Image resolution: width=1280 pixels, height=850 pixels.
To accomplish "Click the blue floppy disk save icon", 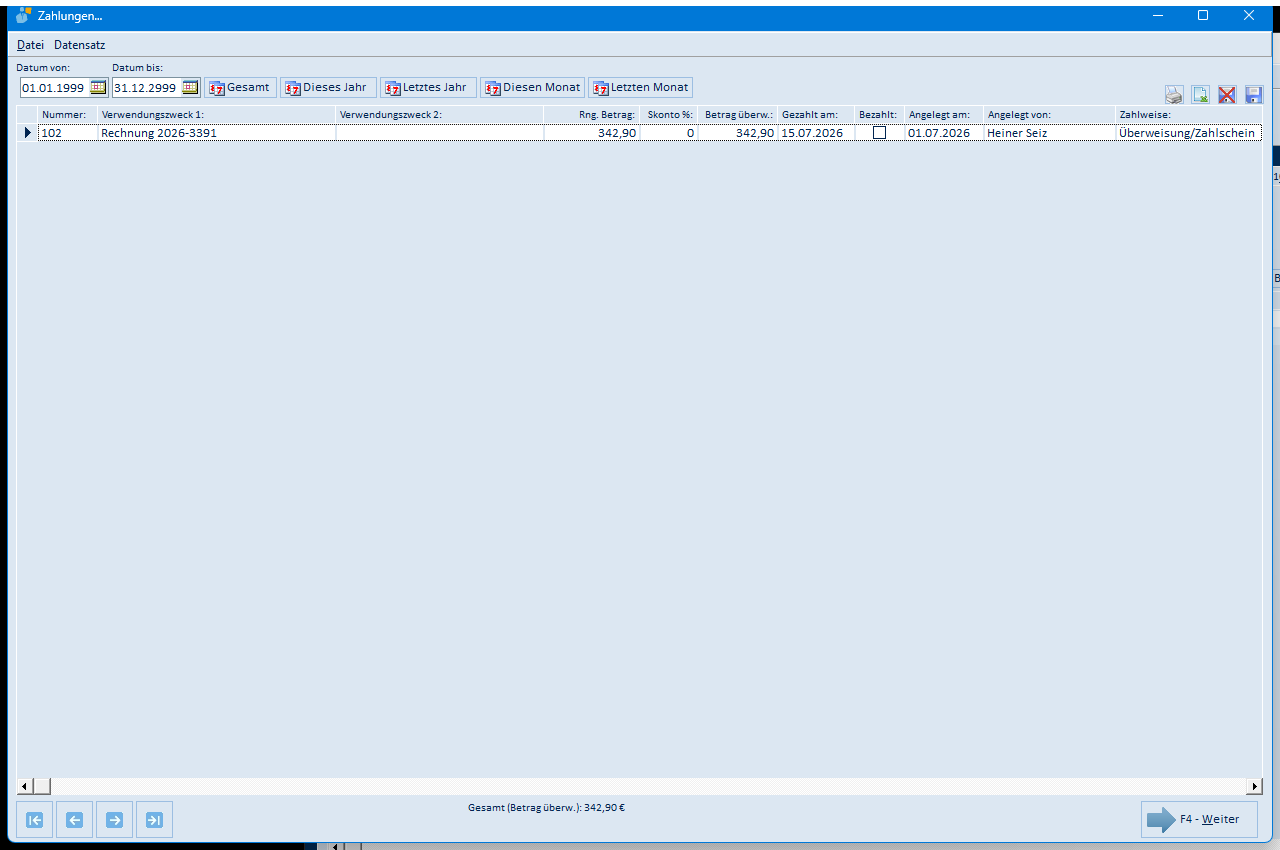I will 1254,95.
